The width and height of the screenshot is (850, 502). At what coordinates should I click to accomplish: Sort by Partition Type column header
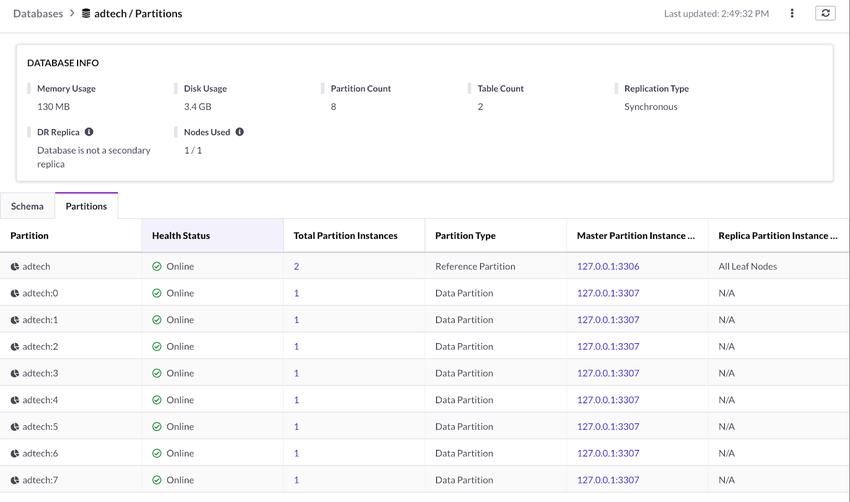(465, 236)
